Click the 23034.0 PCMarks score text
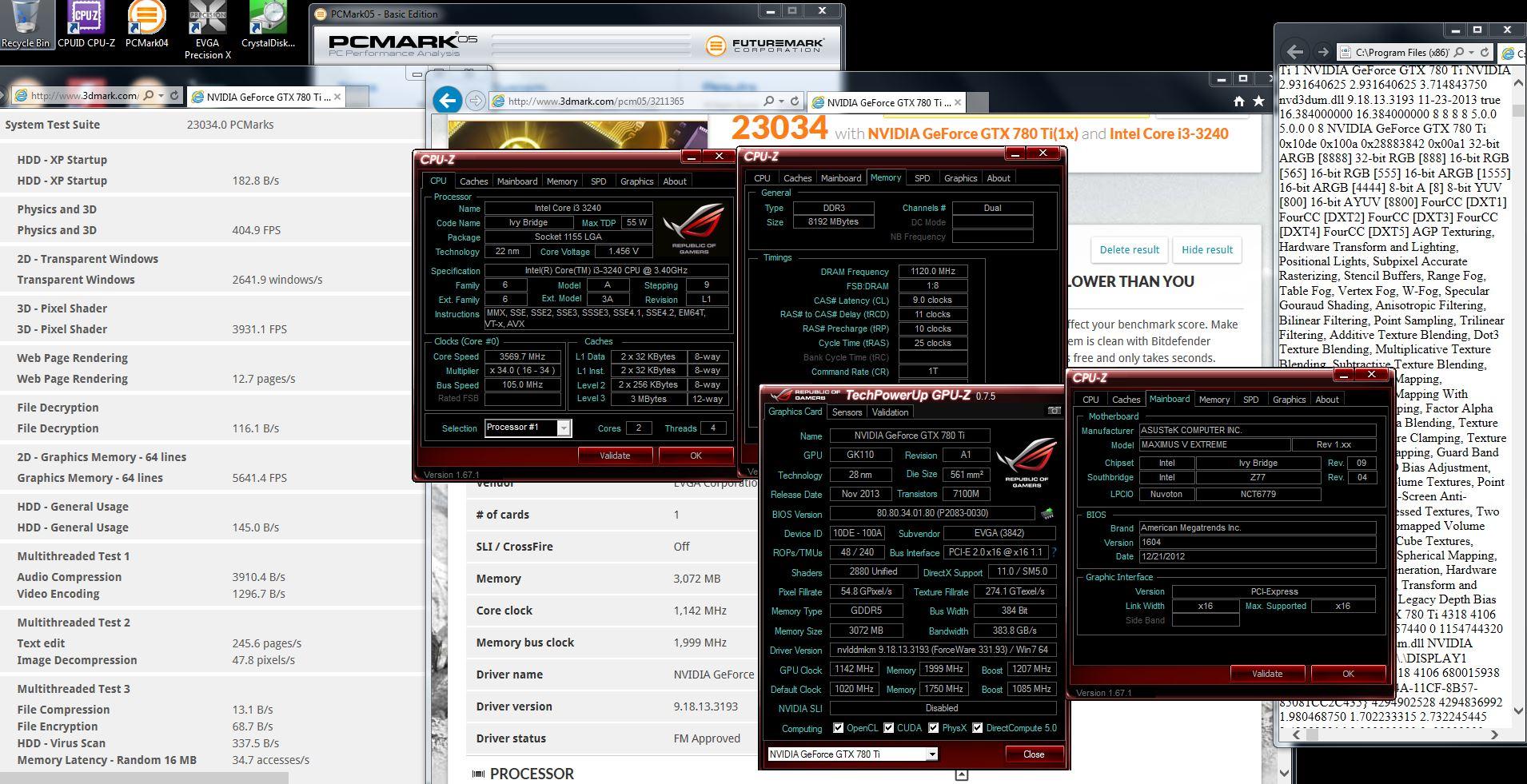Image resolution: width=1527 pixels, height=784 pixels. pos(230,125)
